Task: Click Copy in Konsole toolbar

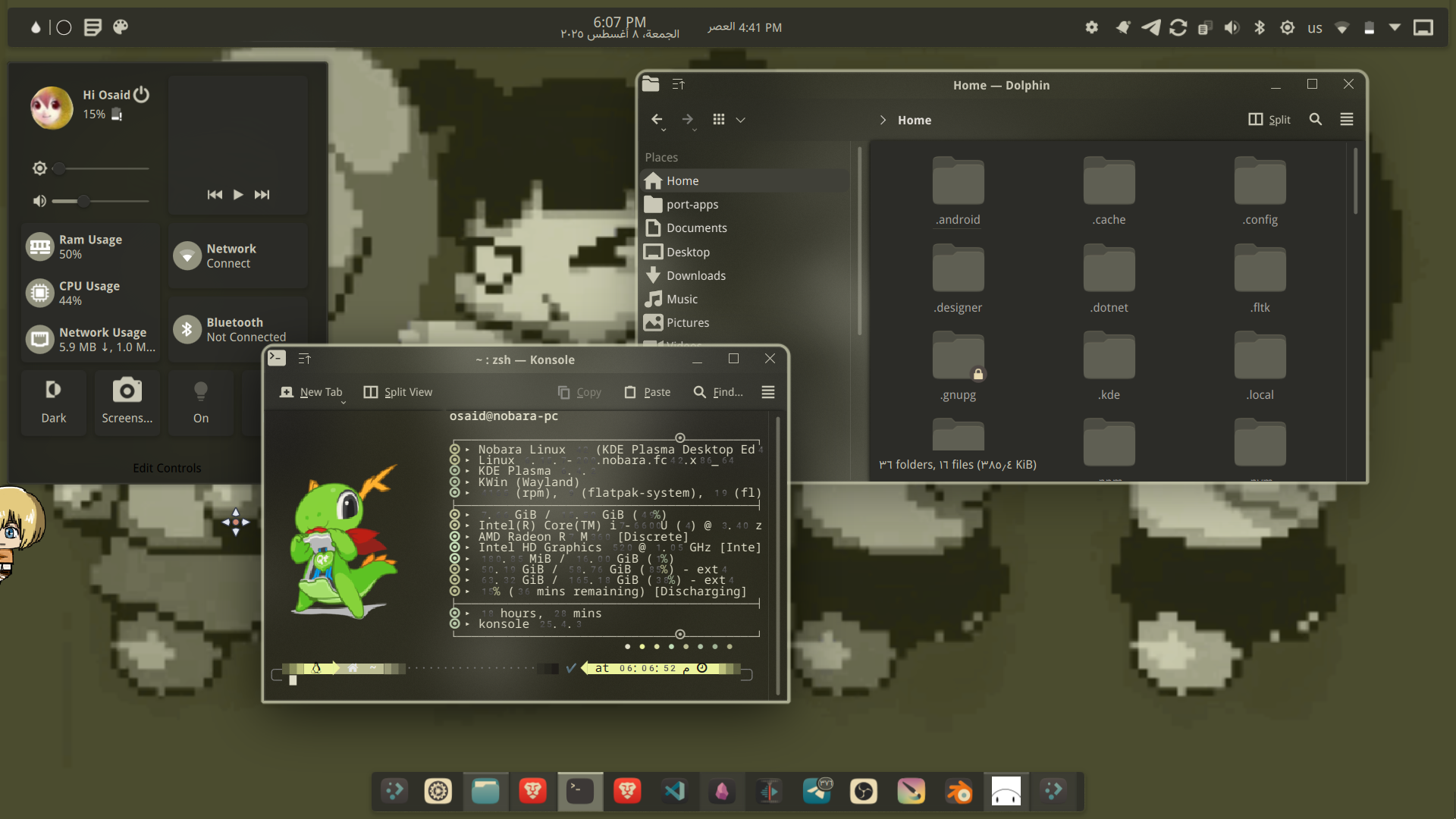Action: click(579, 392)
